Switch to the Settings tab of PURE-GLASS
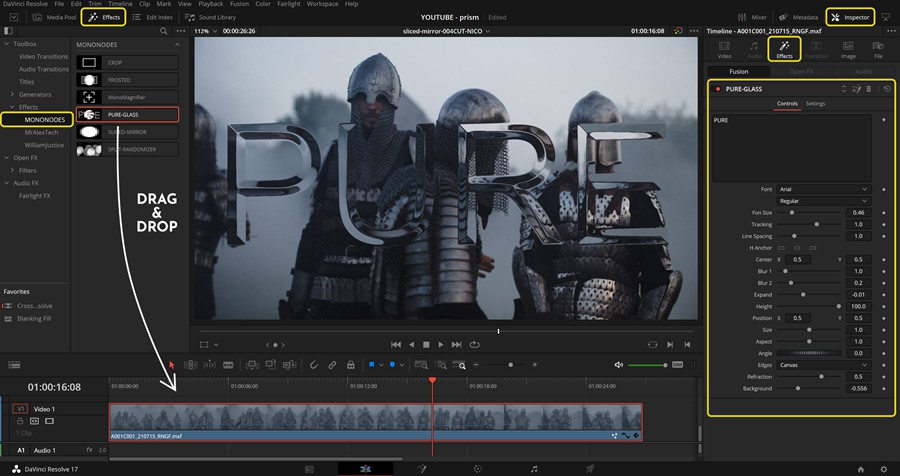 pos(815,103)
